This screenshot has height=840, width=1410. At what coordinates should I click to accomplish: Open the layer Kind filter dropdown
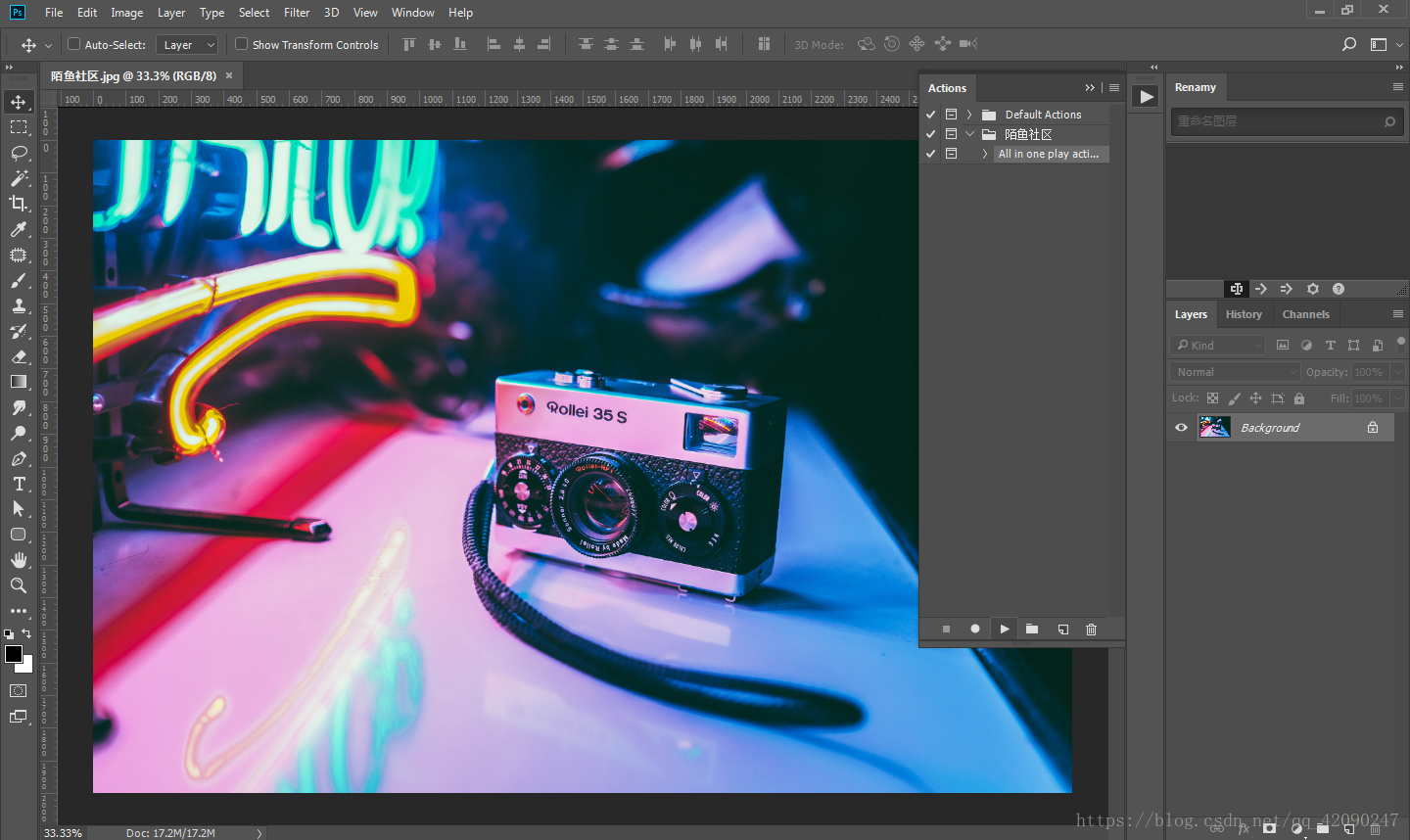point(1218,346)
